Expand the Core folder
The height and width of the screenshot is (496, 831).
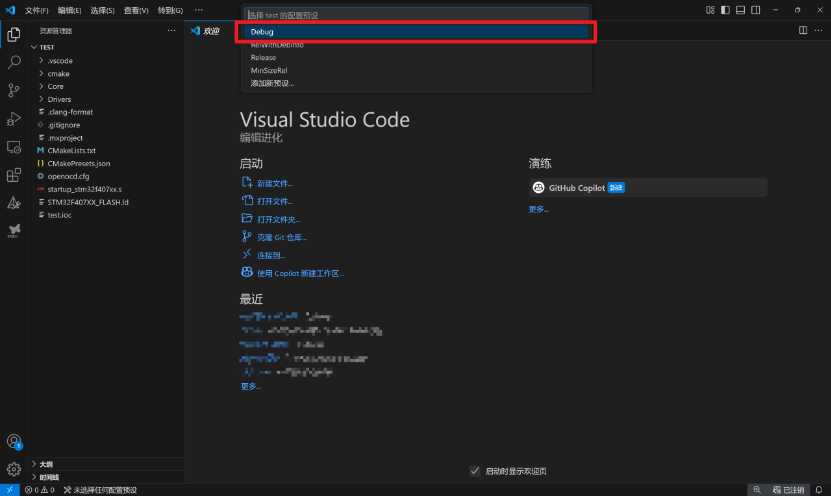[x=106, y=86]
